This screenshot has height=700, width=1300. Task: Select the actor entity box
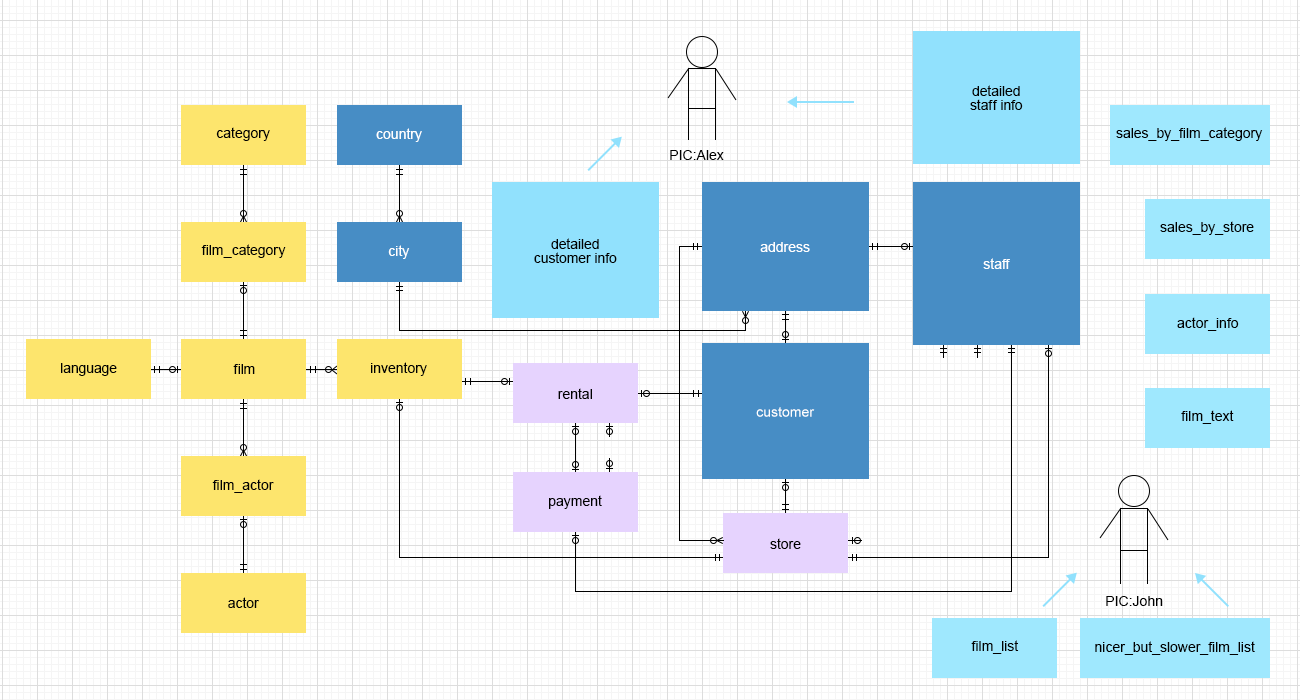243,603
